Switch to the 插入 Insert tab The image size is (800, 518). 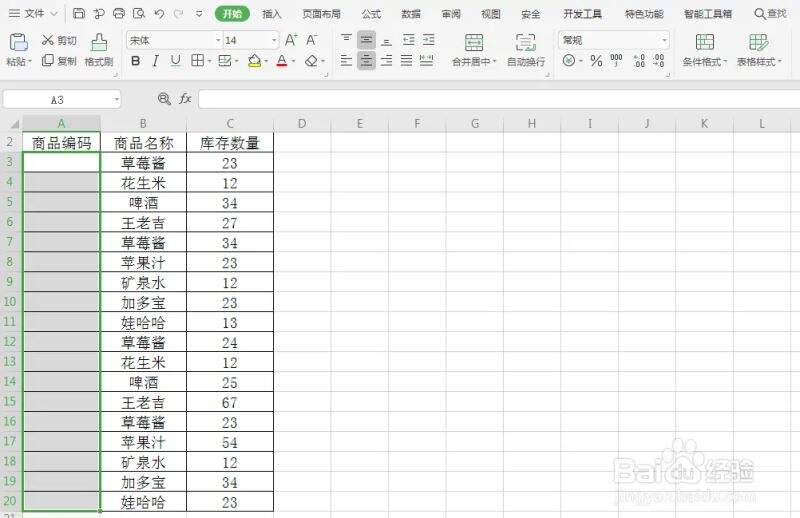click(272, 14)
